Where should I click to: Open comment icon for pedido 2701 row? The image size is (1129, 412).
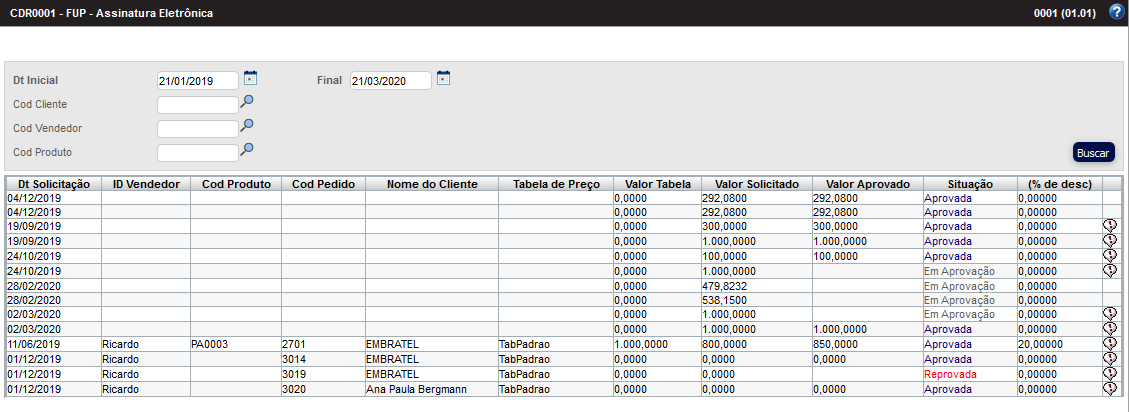[x=1109, y=343]
